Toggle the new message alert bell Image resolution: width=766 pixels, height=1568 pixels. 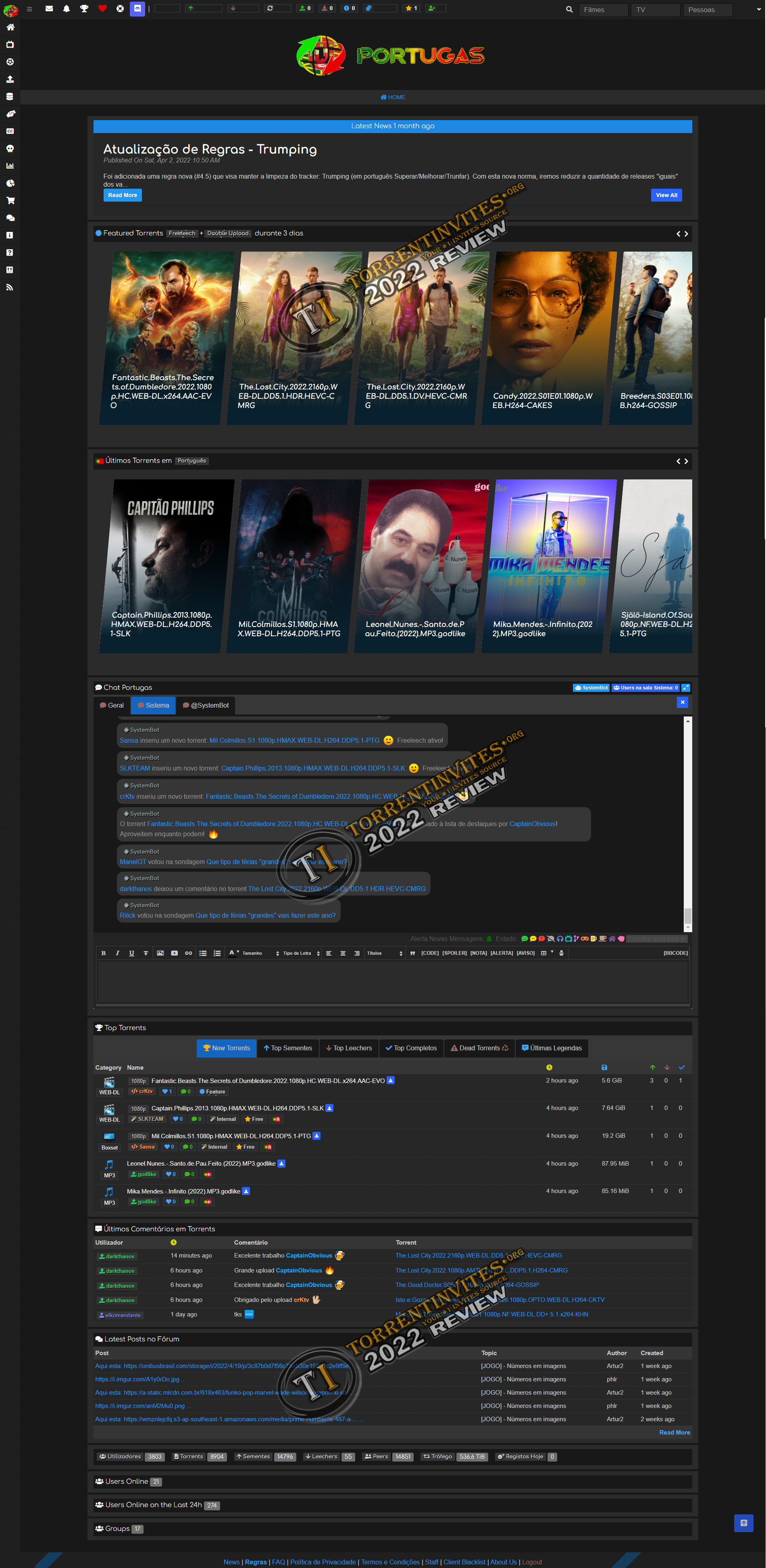click(x=489, y=939)
